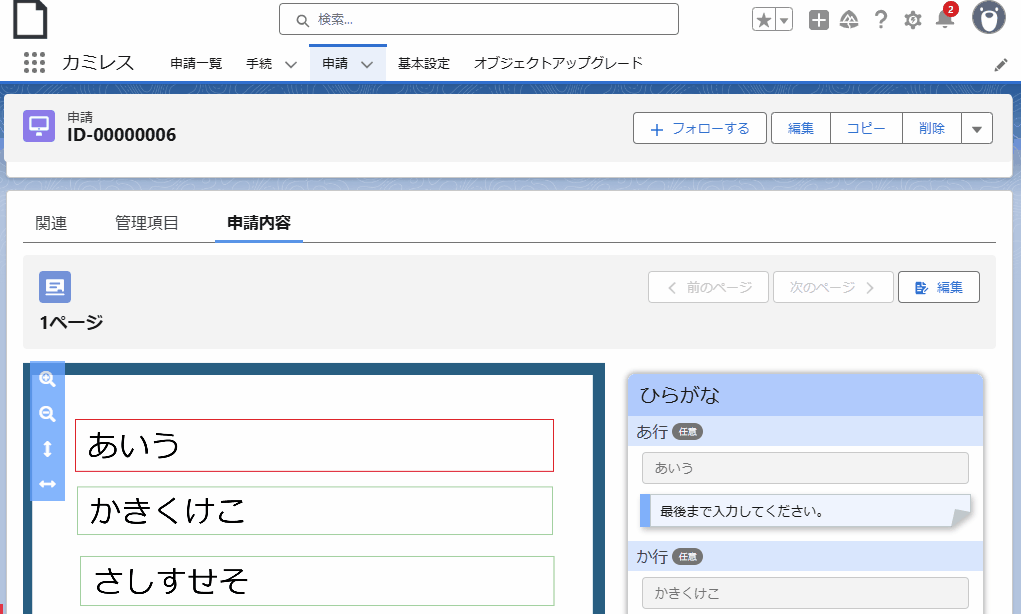This screenshot has width=1021, height=614.
Task: Click the コピー button
Action: (866, 128)
